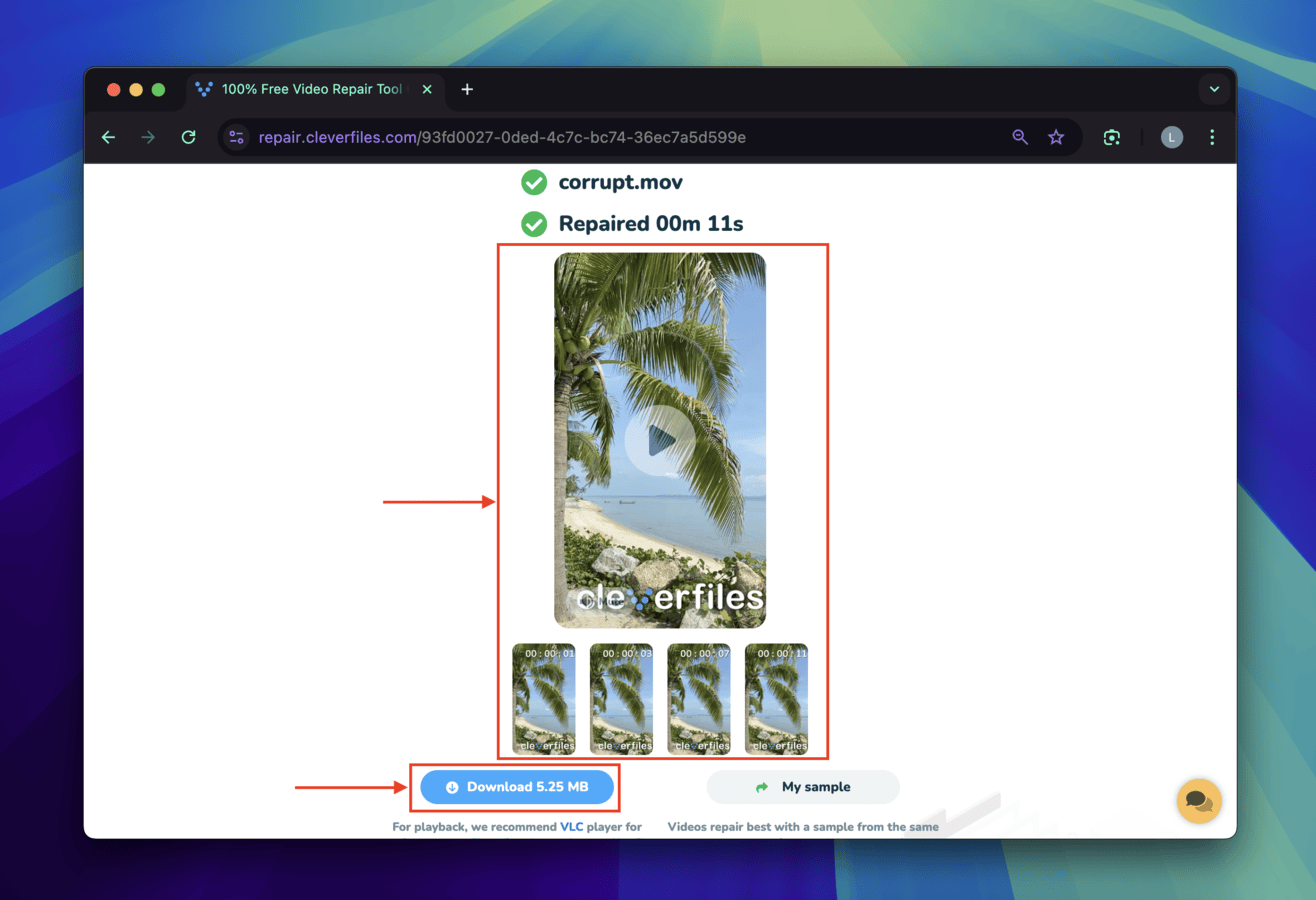Close the Video Repair Tool tab
The height and width of the screenshot is (900, 1316).
pos(427,89)
